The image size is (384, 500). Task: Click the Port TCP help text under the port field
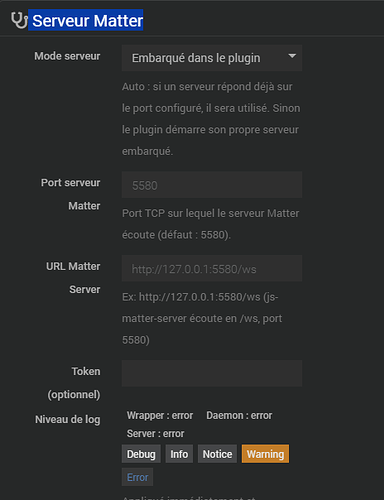[210, 224]
